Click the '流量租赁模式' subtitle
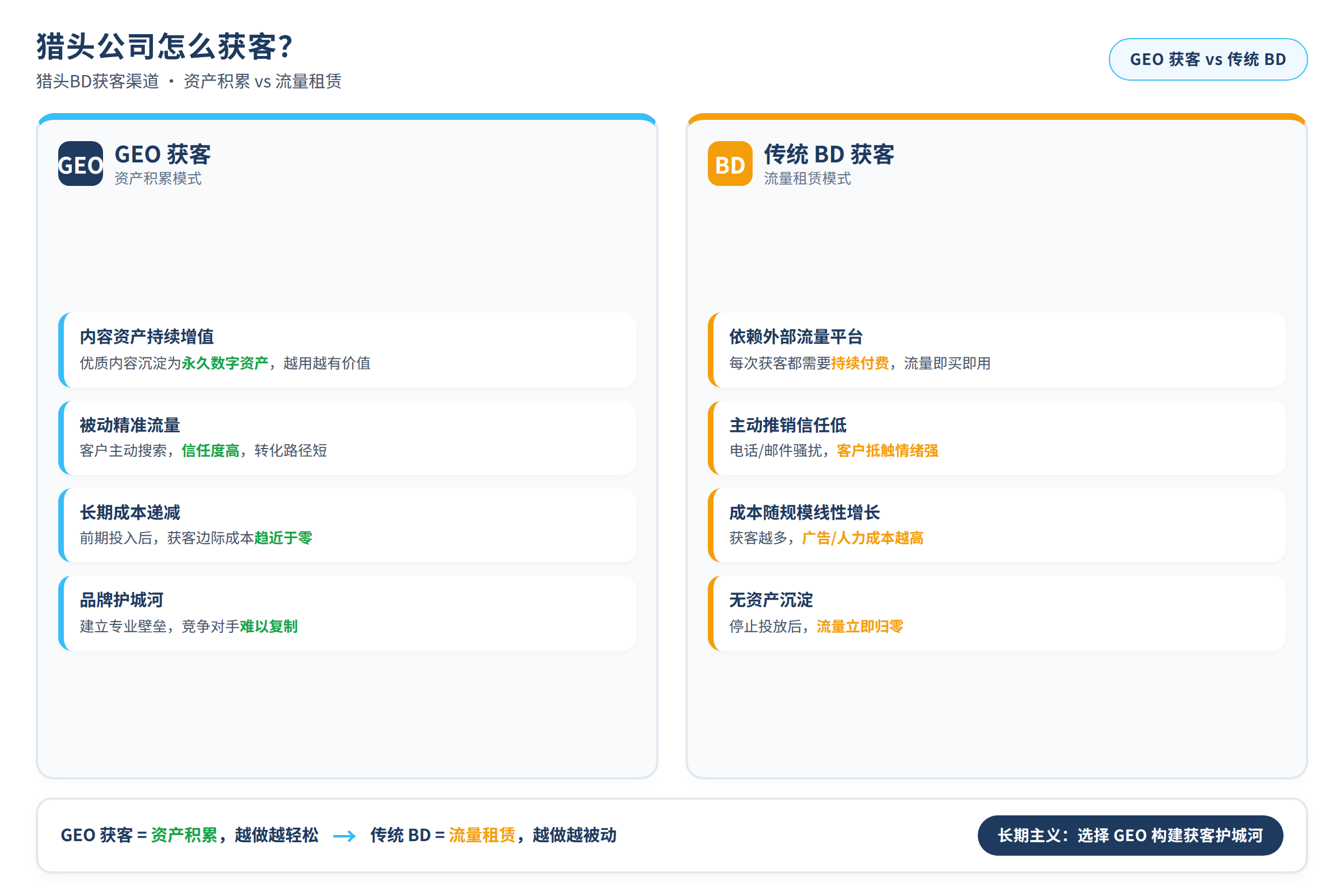The image size is (1344, 896). [808, 178]
